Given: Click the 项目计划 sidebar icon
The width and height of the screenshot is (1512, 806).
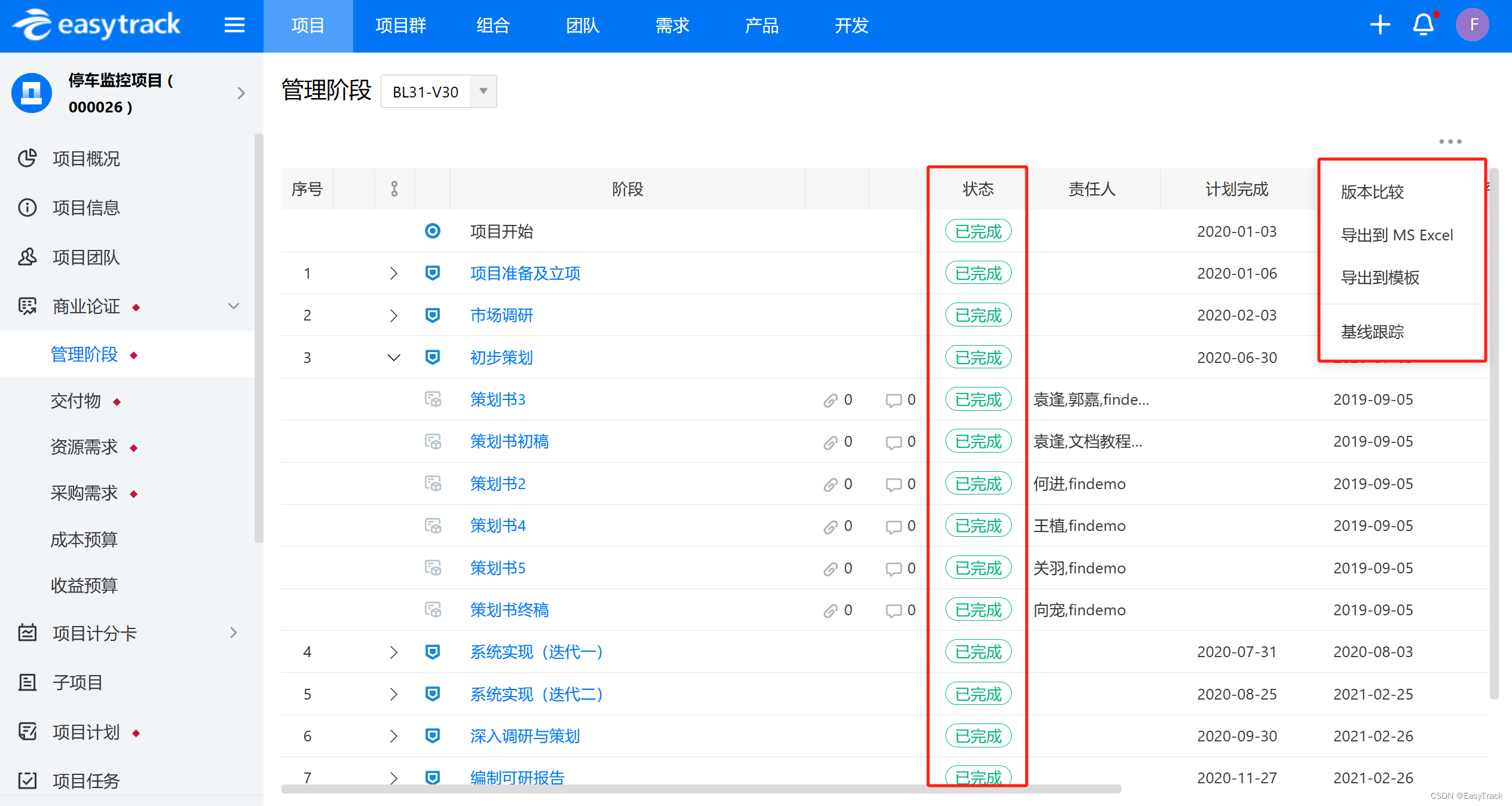Looking at the screenshot, I should pyautogui.click(x=28, y=730).
